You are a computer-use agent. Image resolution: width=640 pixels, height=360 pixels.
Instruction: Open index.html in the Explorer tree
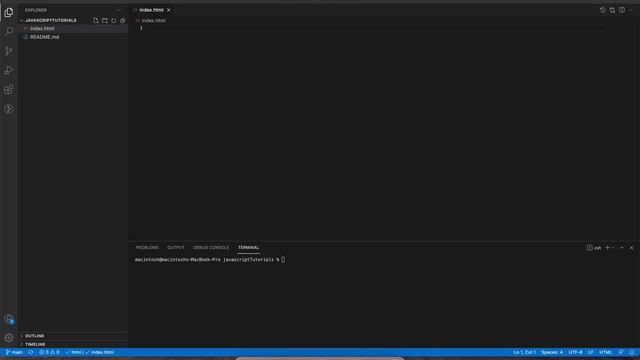click(x=73, y=29)
